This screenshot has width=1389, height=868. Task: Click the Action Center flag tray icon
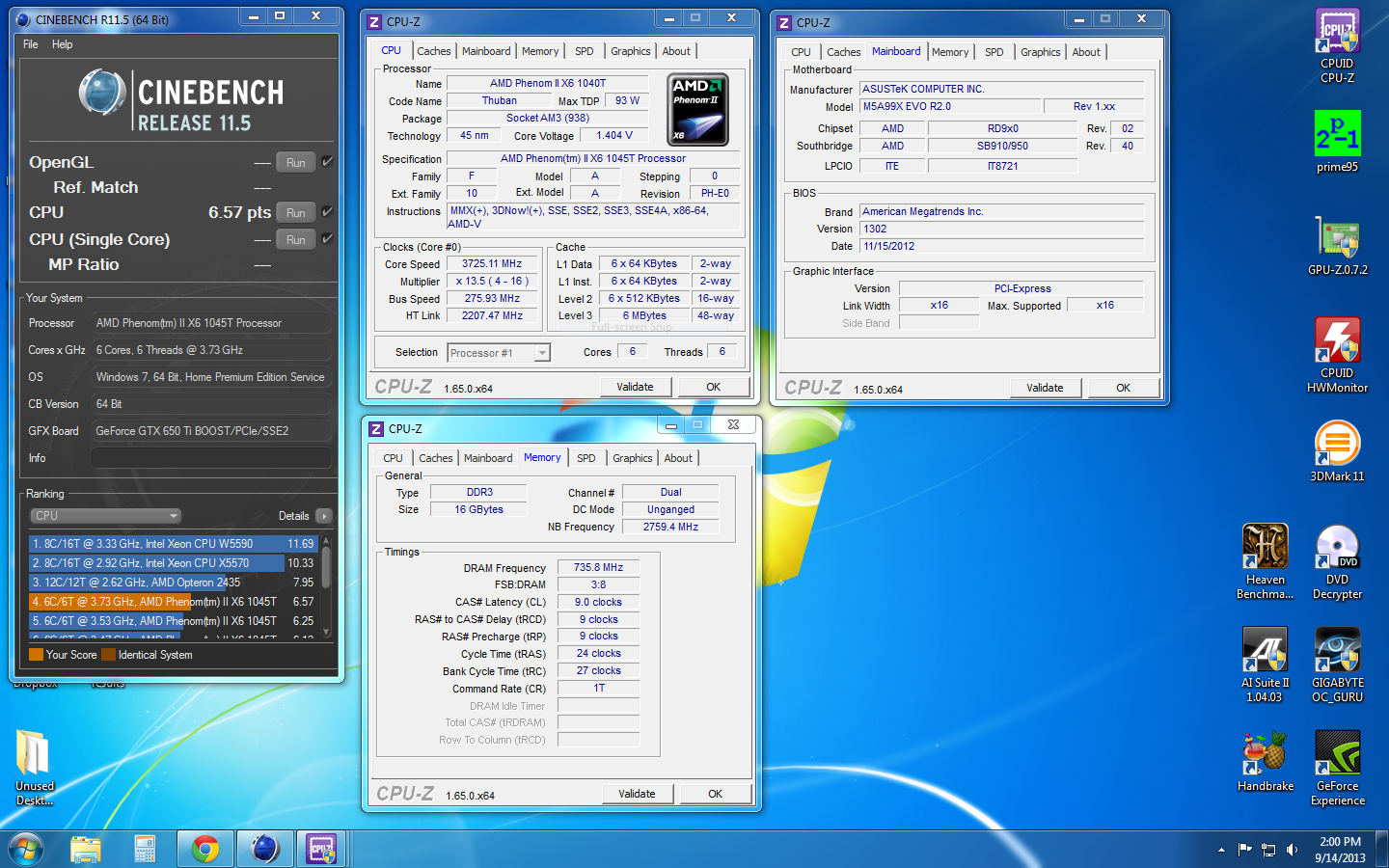pos(1244,850)
